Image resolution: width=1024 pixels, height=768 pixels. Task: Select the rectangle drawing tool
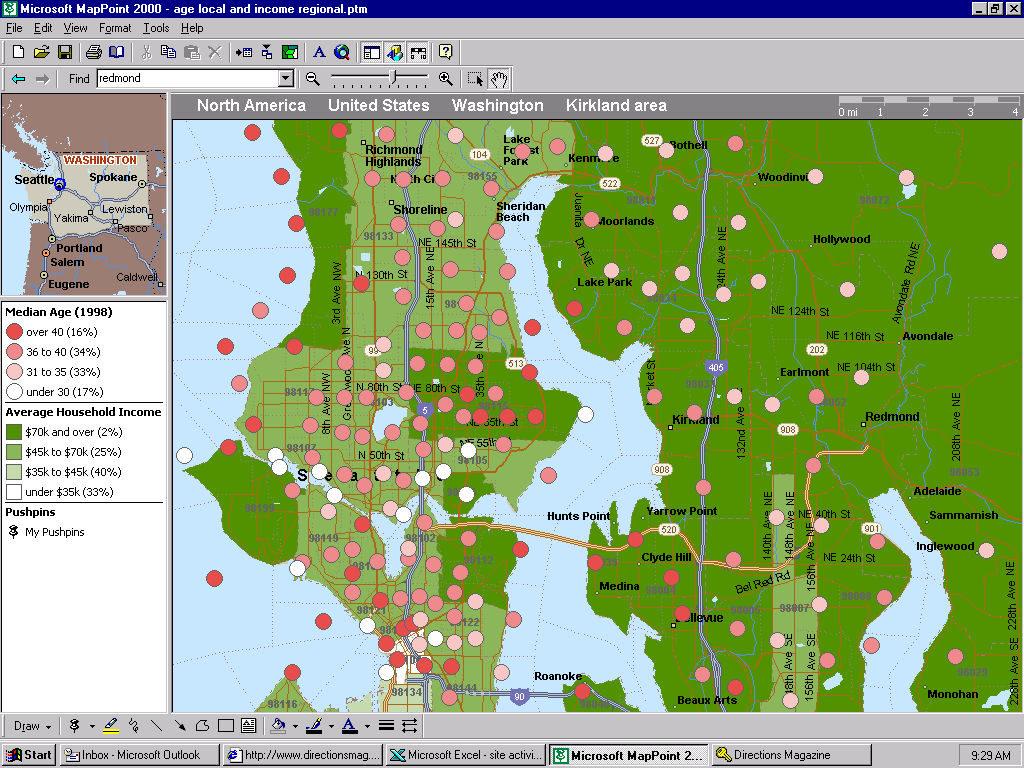click(x=225, y=726)
